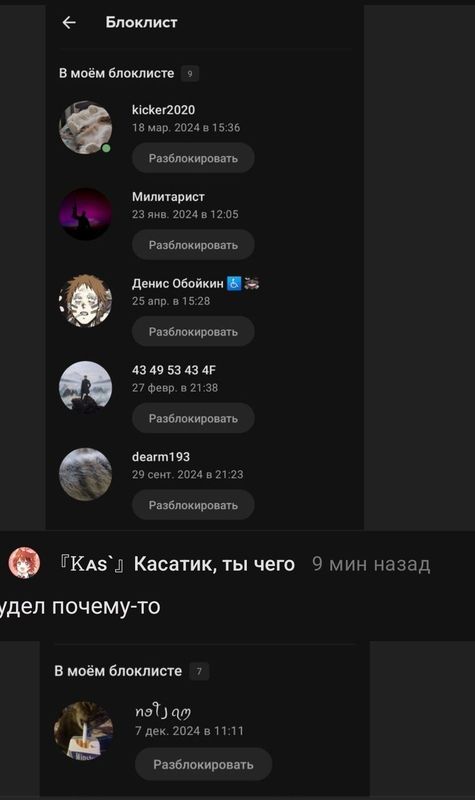Image resolution: width=475 pixels, height=800 pixels.
Task: Click username dearm193
Action: (161, 457)
